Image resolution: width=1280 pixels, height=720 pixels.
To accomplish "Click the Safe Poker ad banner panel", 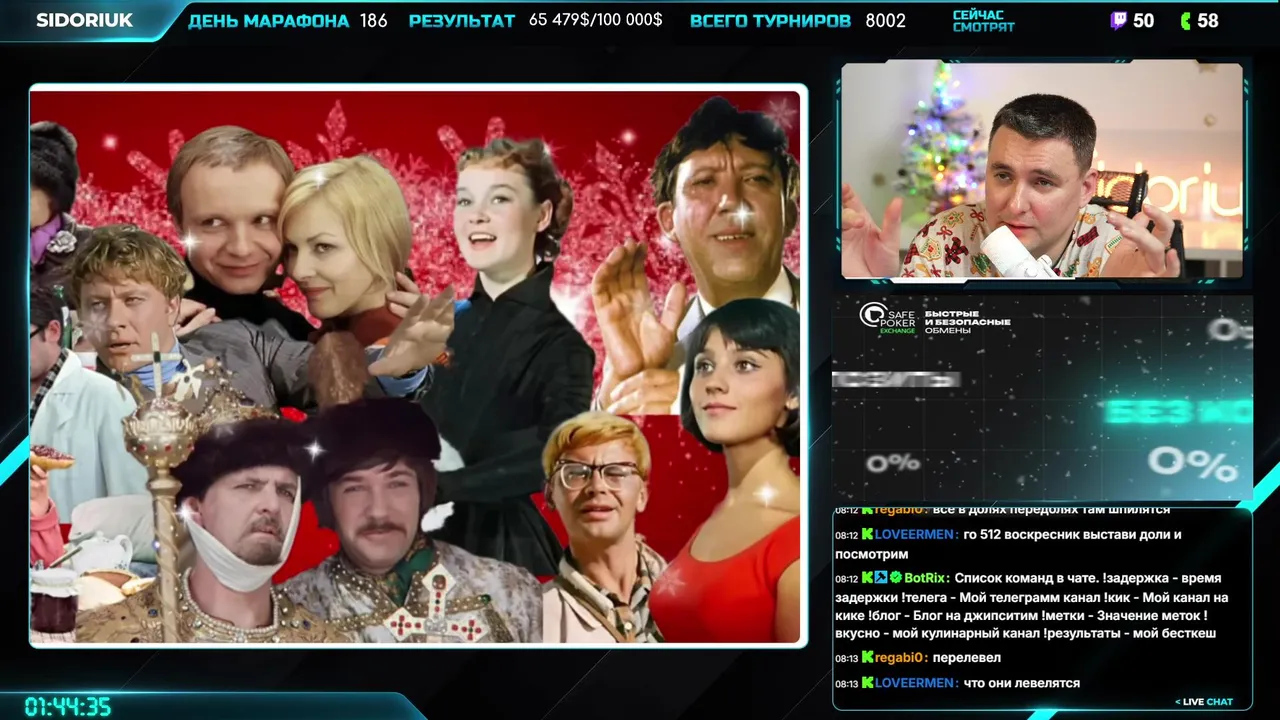I will click(x=1042, y=397).
